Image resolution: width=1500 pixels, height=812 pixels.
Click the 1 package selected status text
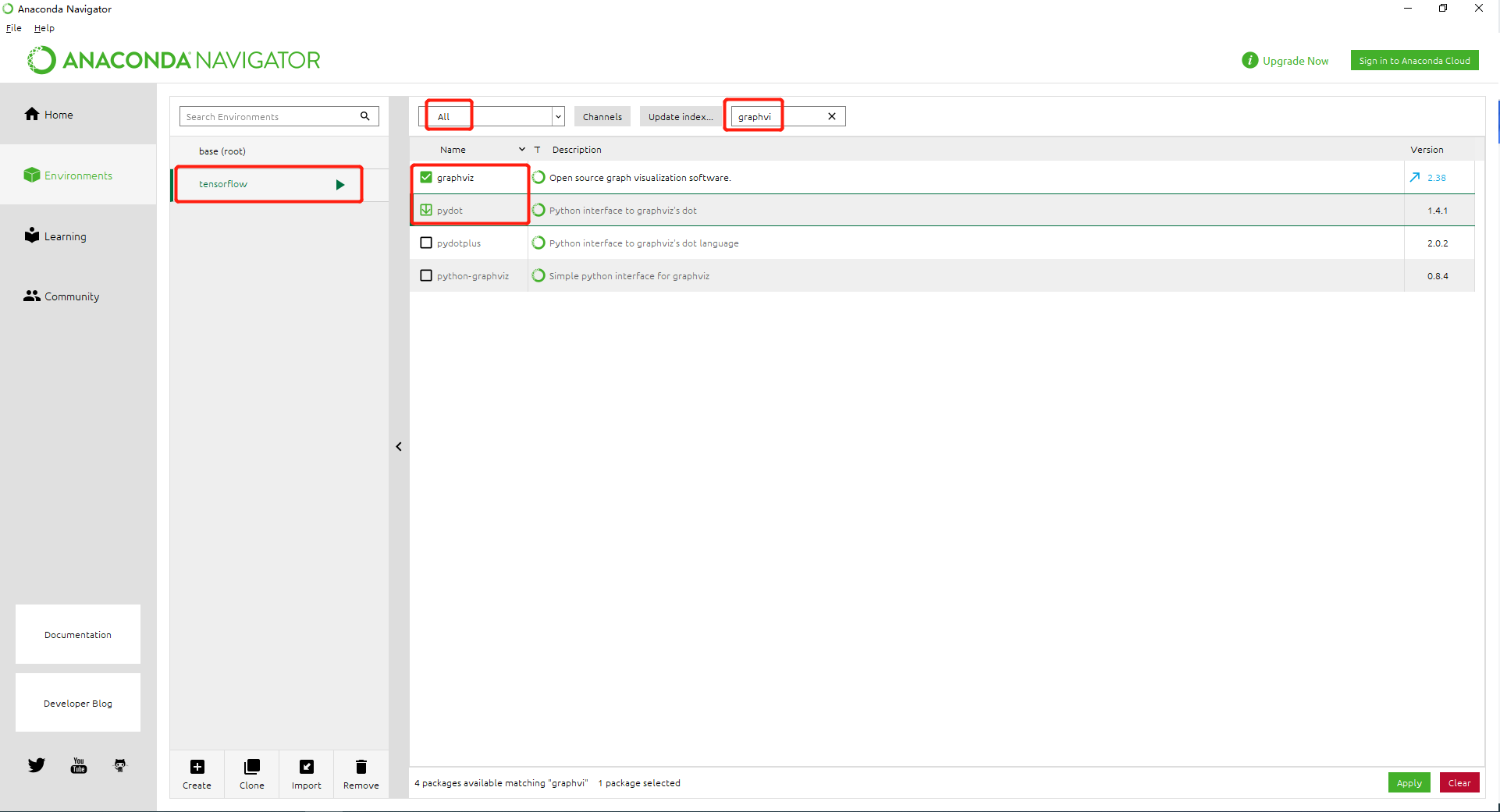coord(639,783)
